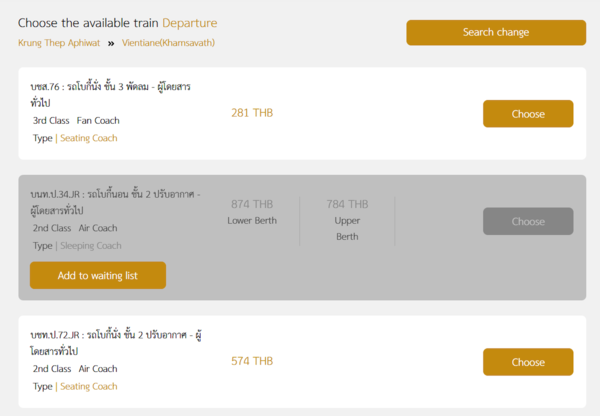Click the Krung Thep Aphiwat origin link
This screenshot has height=416, width=600.
coord(59,43)
